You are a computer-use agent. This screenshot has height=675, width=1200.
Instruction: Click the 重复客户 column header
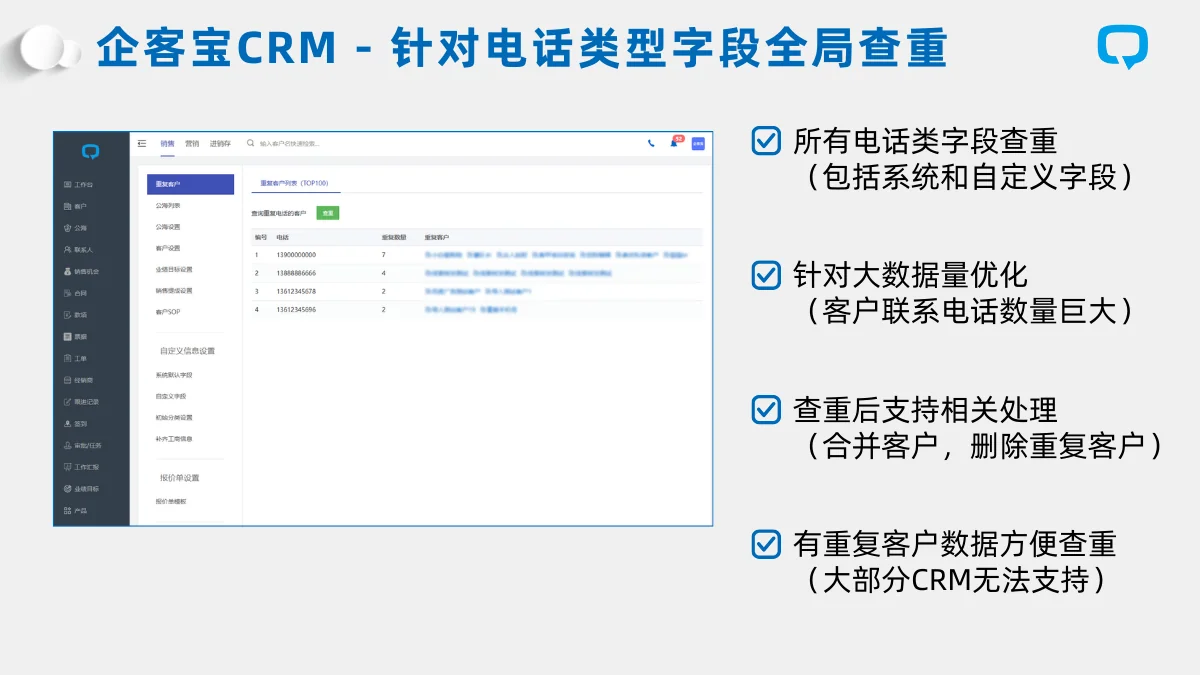[436, 237]
